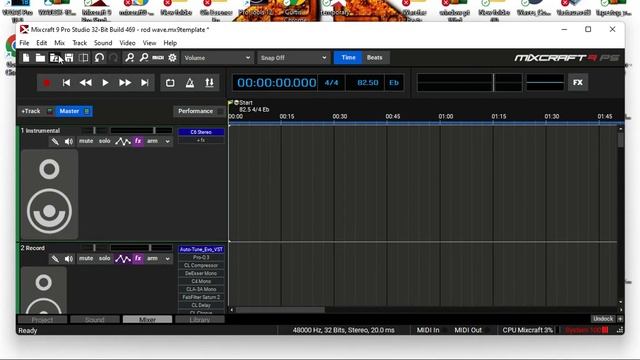Open the master FX button

coord(578,83)
